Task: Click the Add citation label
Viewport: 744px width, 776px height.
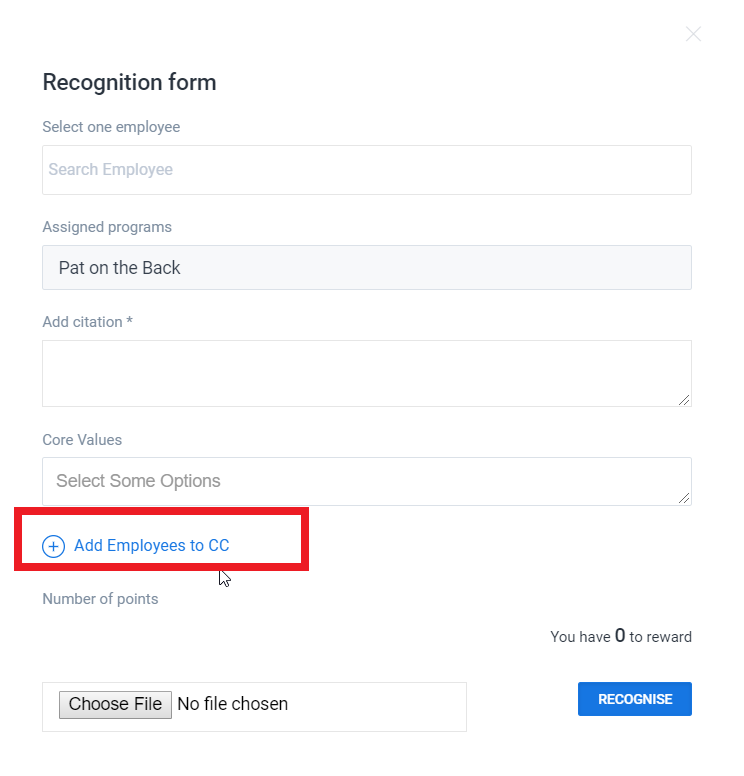Action: pos(87,322)
